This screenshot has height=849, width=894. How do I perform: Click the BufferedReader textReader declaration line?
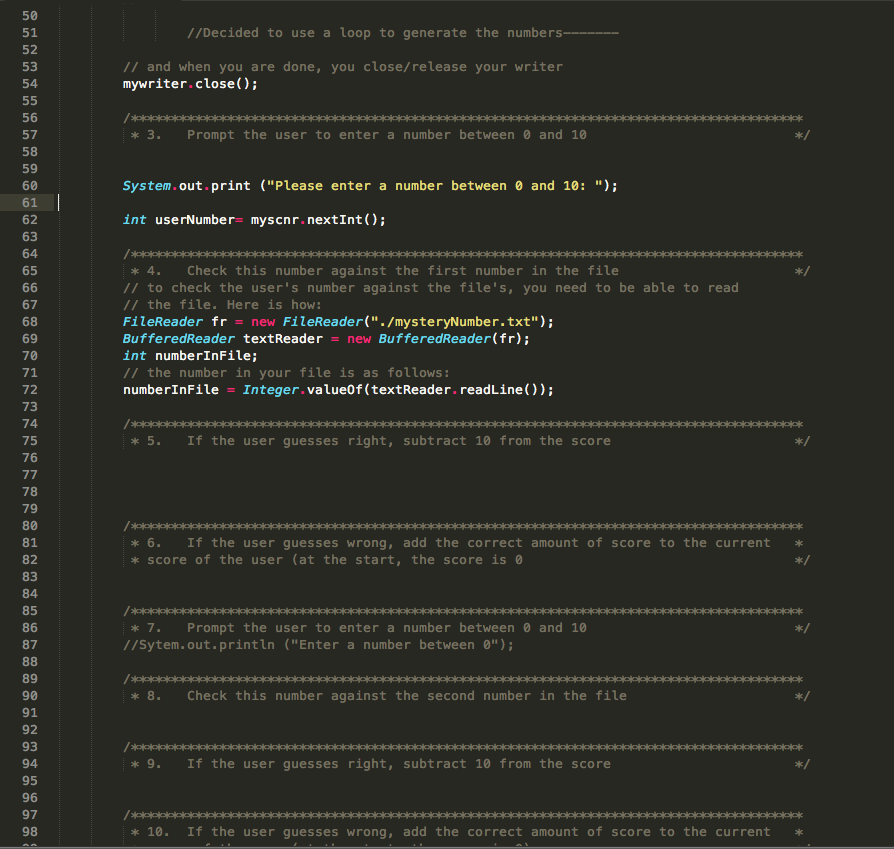[x=326, y=339]
